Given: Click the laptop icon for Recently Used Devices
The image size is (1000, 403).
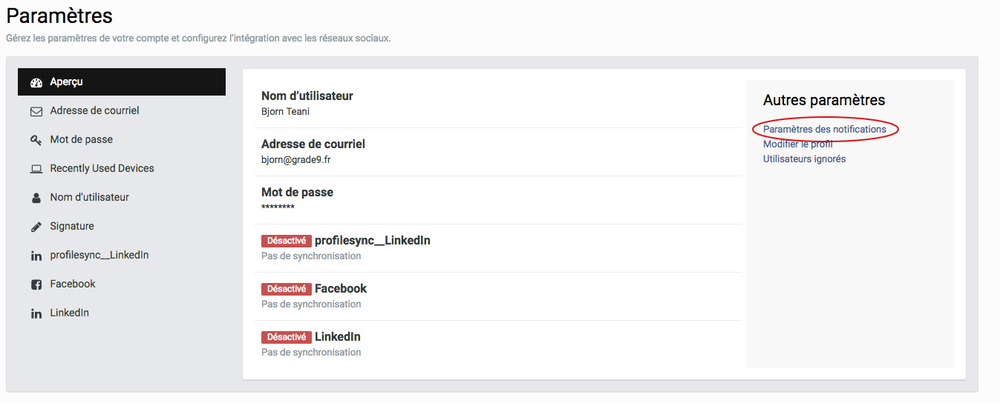Looking at the screenshot, I should pyautogui.click(x=36, y=169).
